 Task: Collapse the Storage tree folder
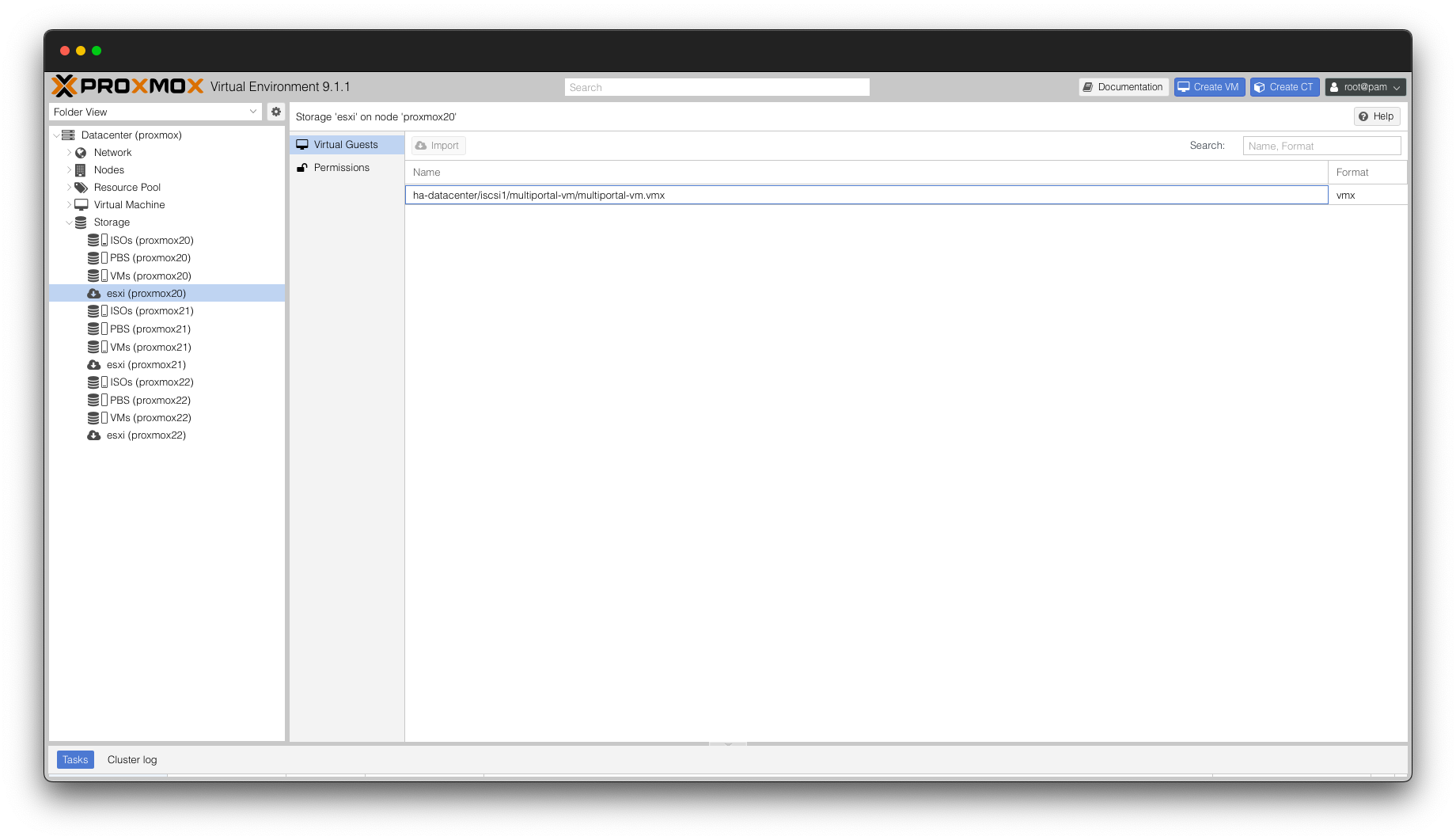[69, 222]
